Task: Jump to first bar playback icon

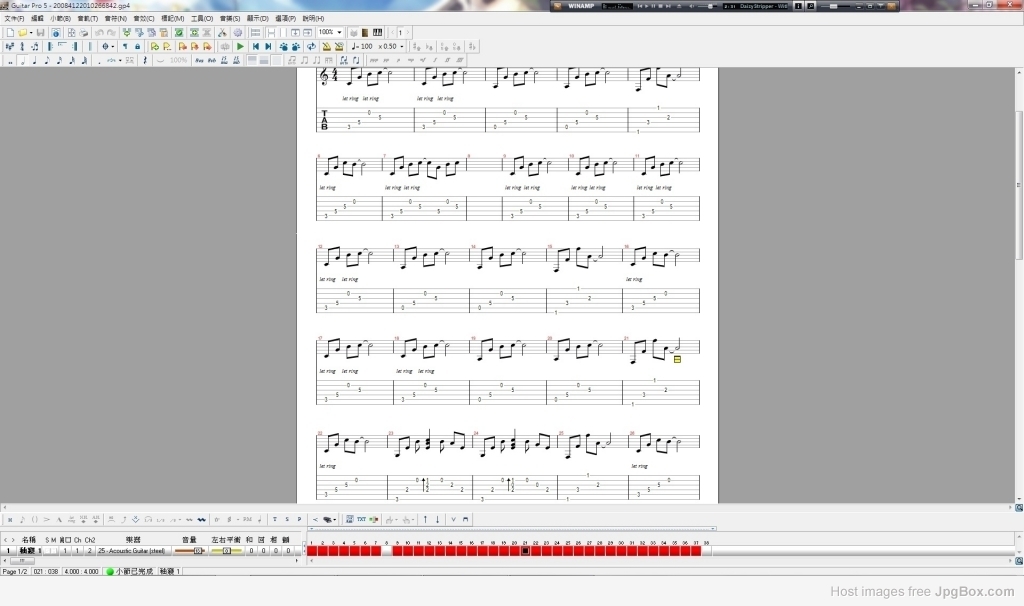Action: coord(255,47)
